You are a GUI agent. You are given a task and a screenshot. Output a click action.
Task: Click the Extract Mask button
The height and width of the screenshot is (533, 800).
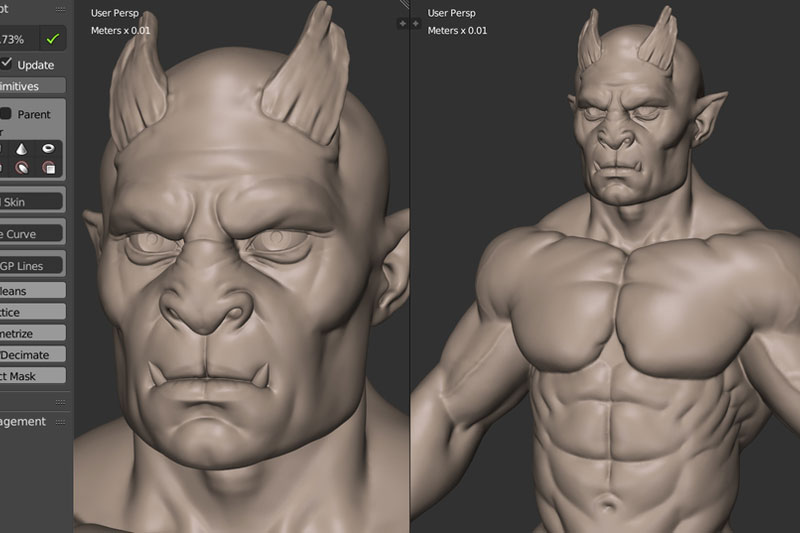pos(33,376)
